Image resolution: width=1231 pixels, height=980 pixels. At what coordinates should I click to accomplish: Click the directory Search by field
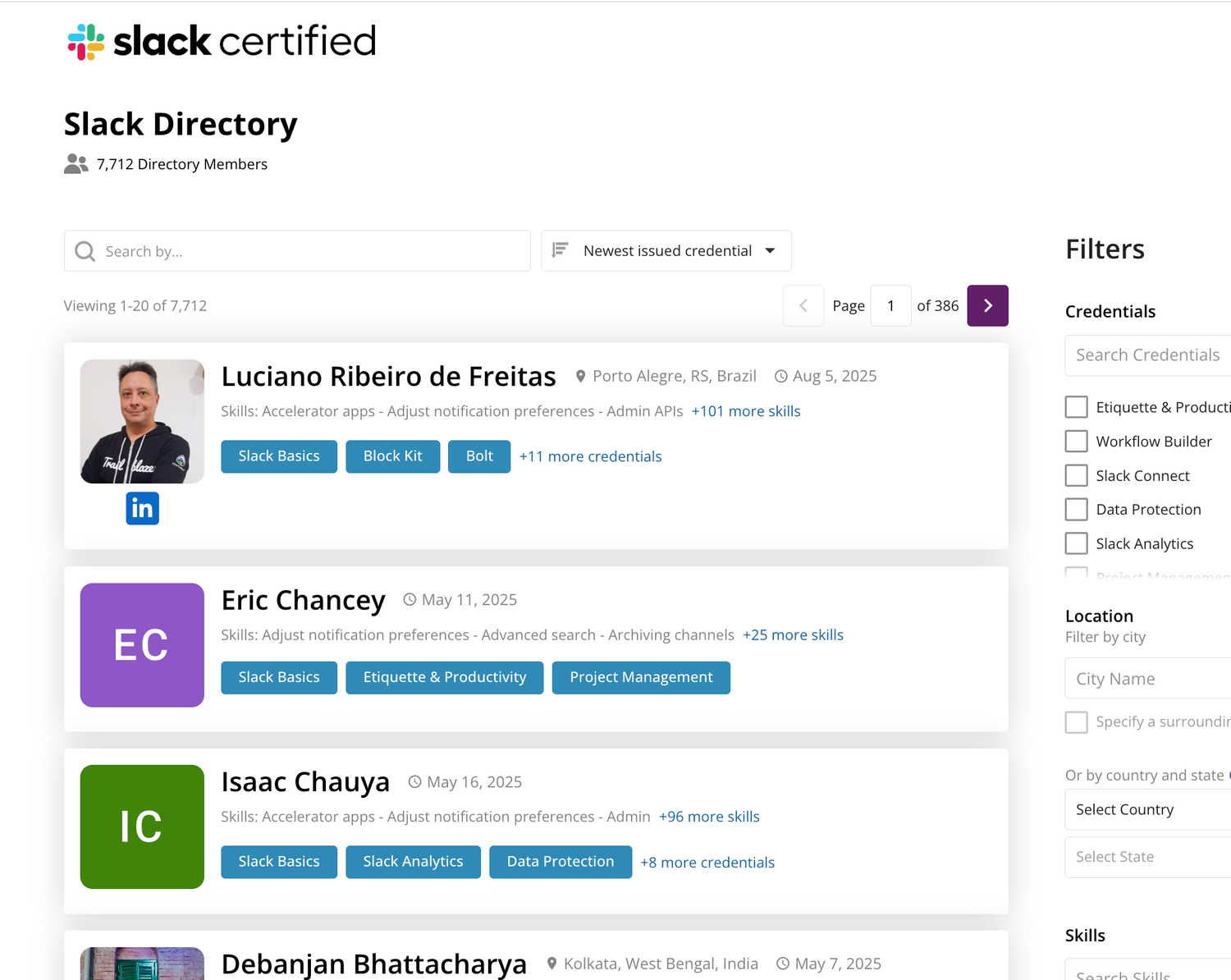click(297, 251)
